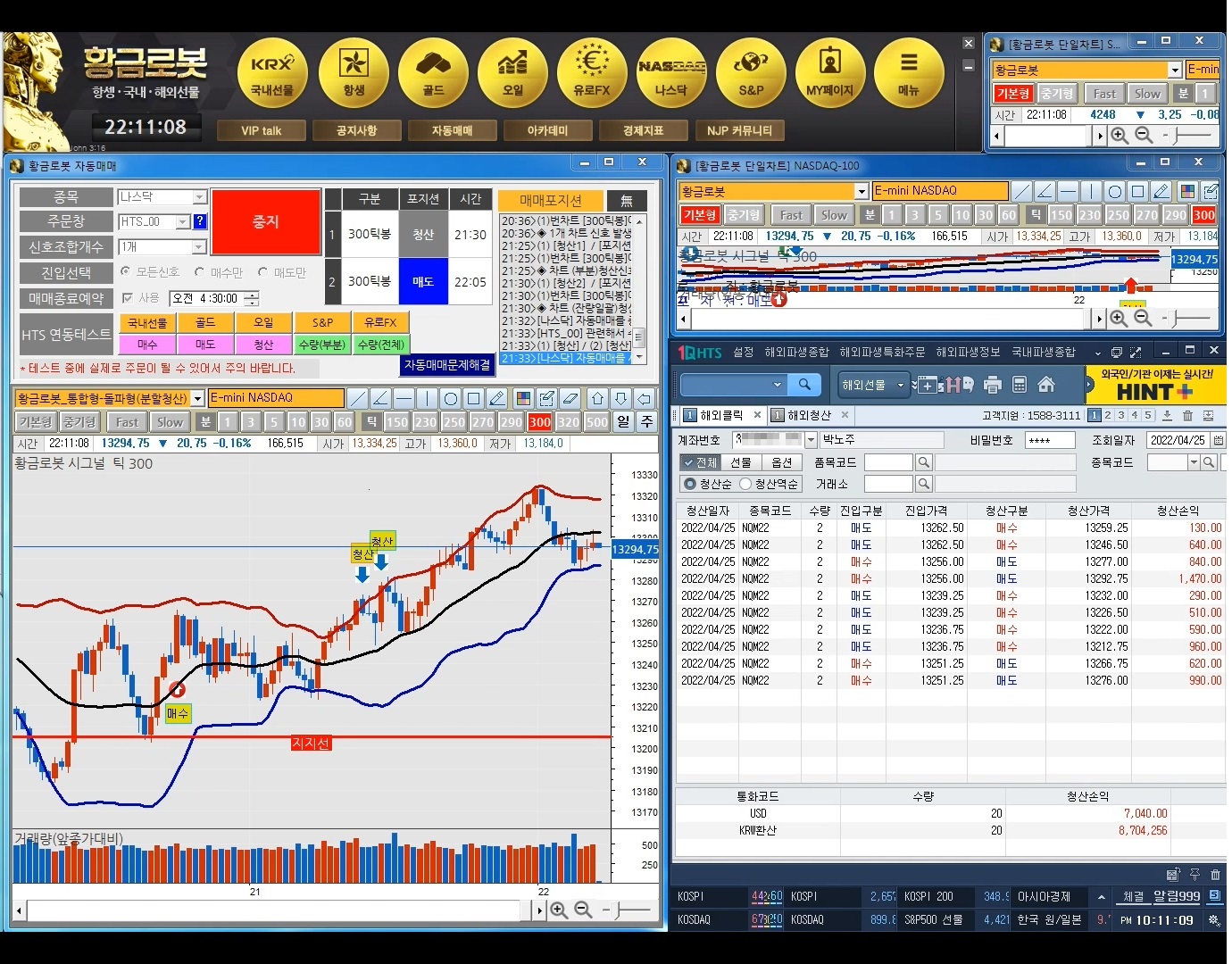Click the 자동매매문제해결 button
The height and width of the screenshot is (964, 1232).
[x=447, y=365]
